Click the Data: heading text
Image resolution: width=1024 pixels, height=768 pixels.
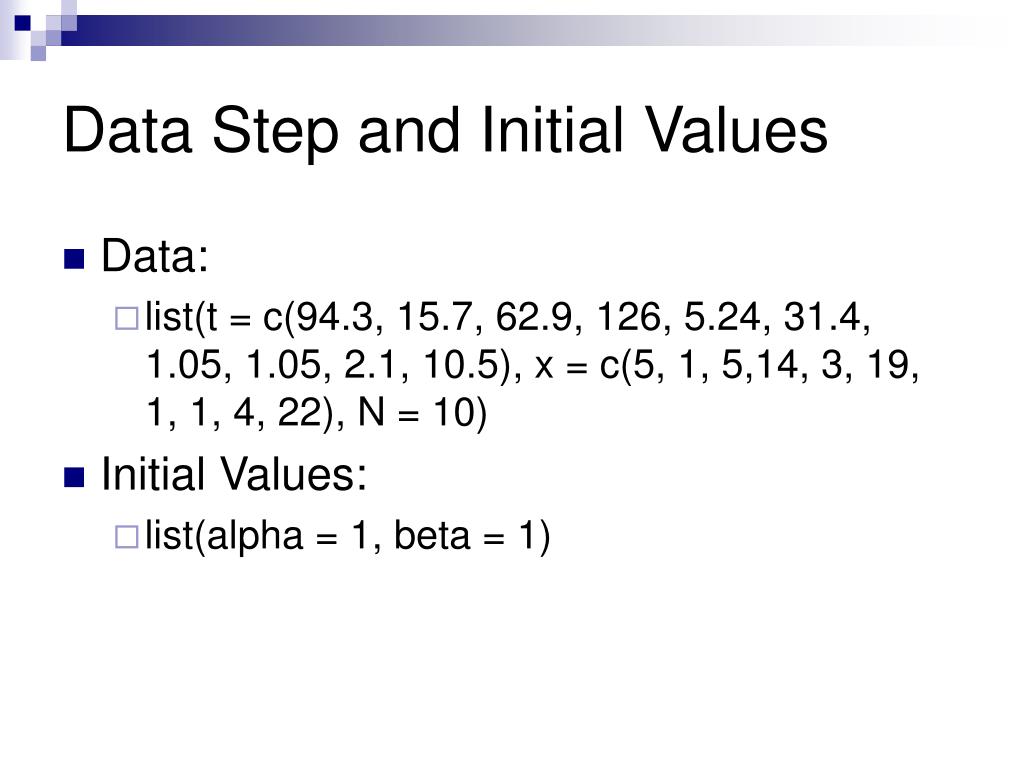click(x=155, y=255)
